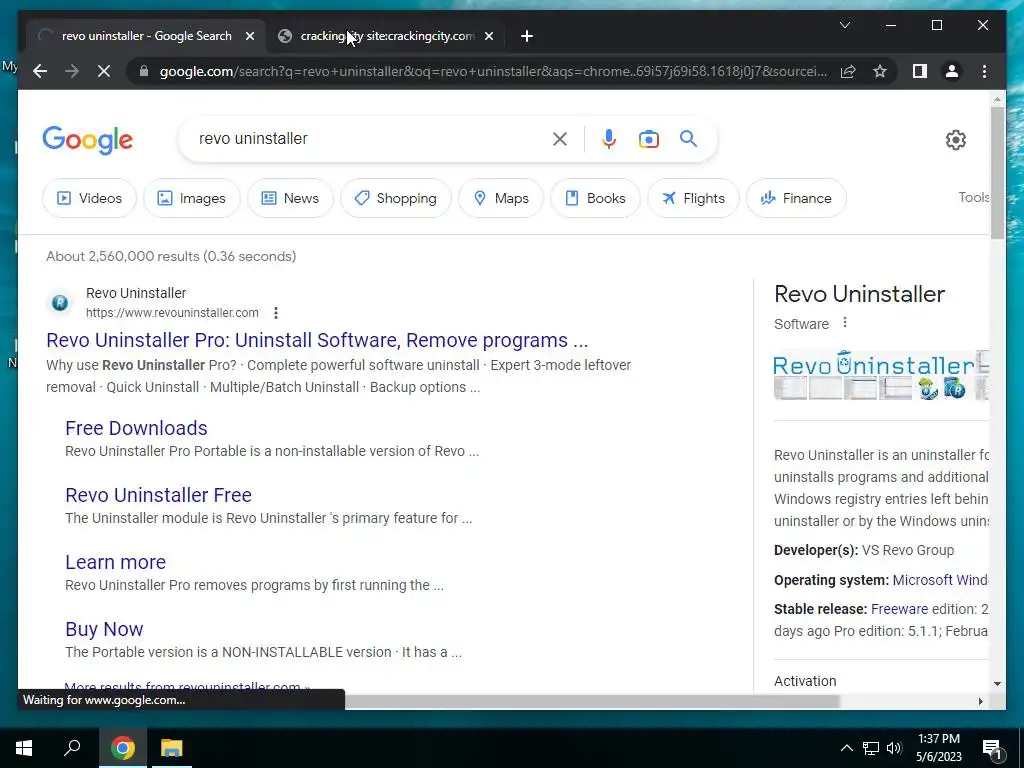Click the Chrome taskbar icon
Image resolution: width=1024 pixels, height=768 pixels.
coord(122,748)
